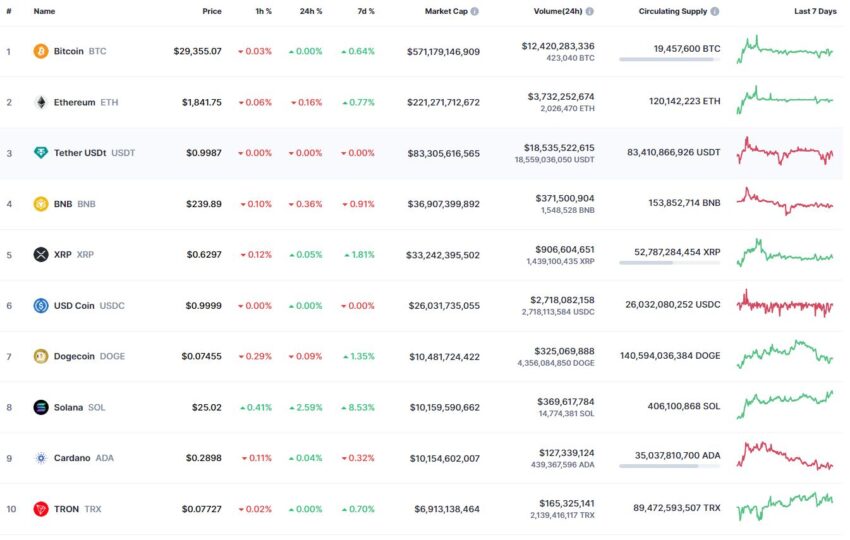This screenshot has width=850, height=540.
Task: Sort by the 7d % column header
Action: coord(365,12)
